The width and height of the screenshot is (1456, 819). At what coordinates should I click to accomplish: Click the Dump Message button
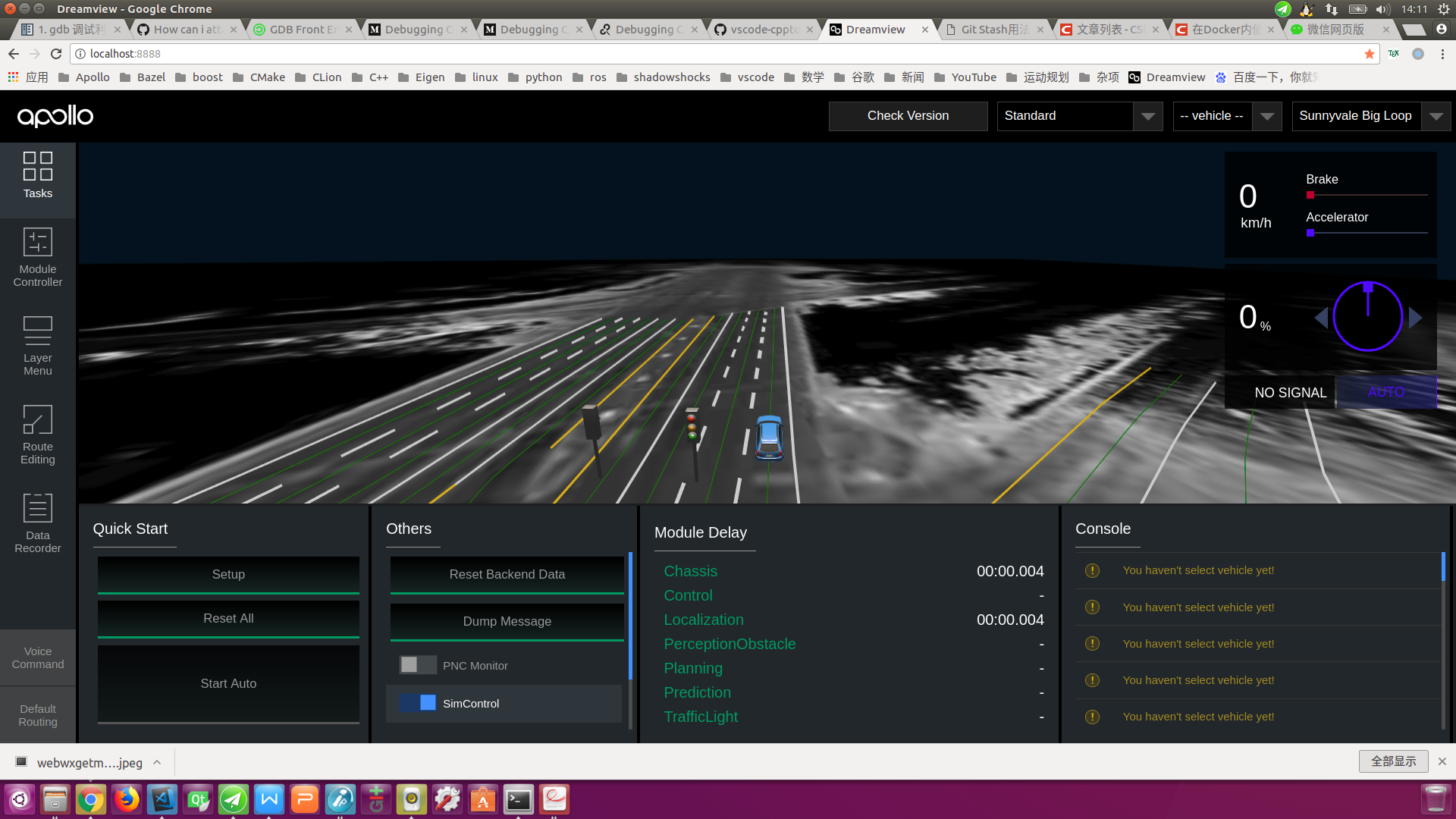[508, 621]
